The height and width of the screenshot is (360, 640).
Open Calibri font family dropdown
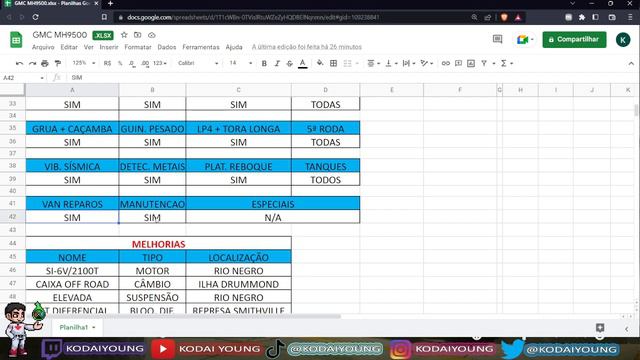point(198,63)
